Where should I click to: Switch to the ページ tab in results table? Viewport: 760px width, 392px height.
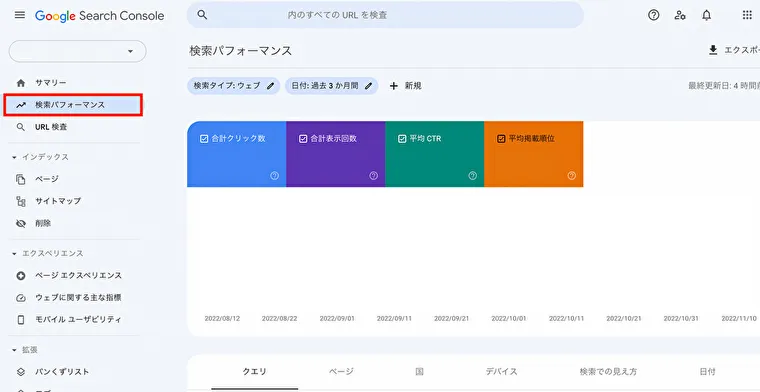pos(341,372)
